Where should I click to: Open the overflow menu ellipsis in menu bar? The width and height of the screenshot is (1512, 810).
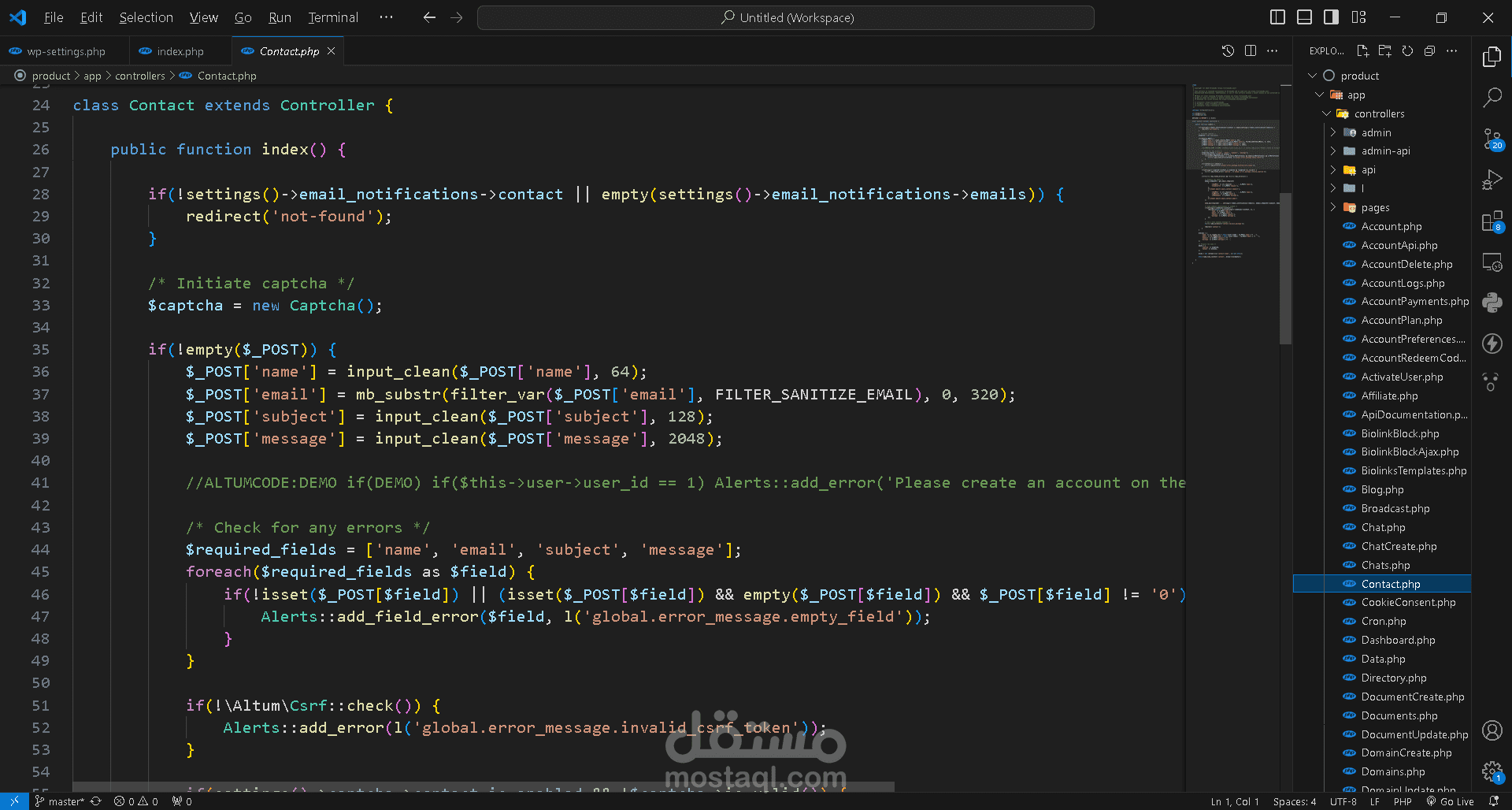(386, 17)
